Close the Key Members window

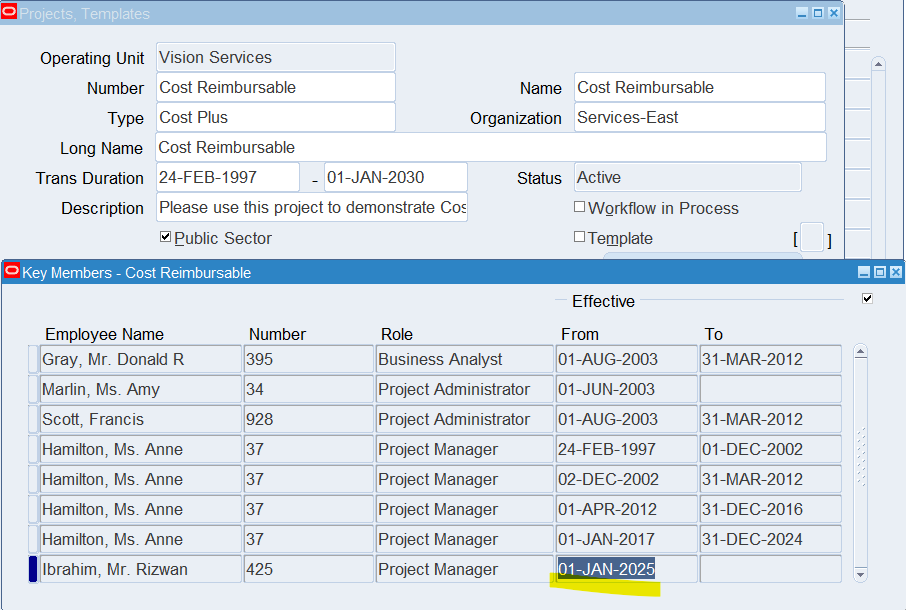click(x=895, y=272)
